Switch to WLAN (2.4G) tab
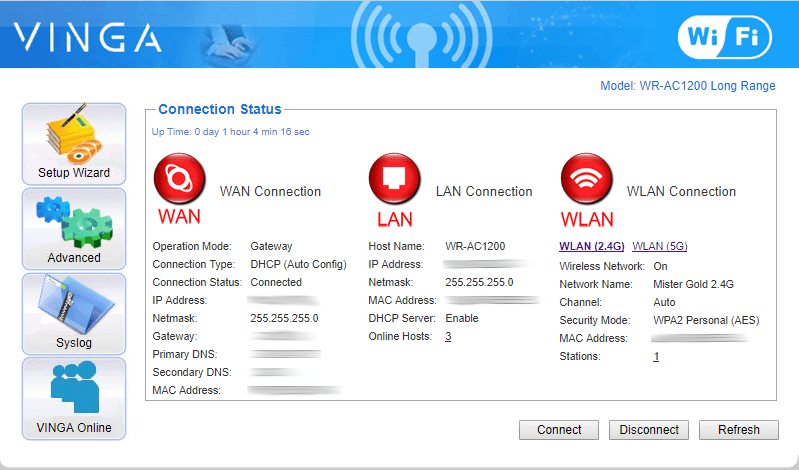The width and height of the screenshot is (799, 470). pyautogui.click(x=592, y=246)
